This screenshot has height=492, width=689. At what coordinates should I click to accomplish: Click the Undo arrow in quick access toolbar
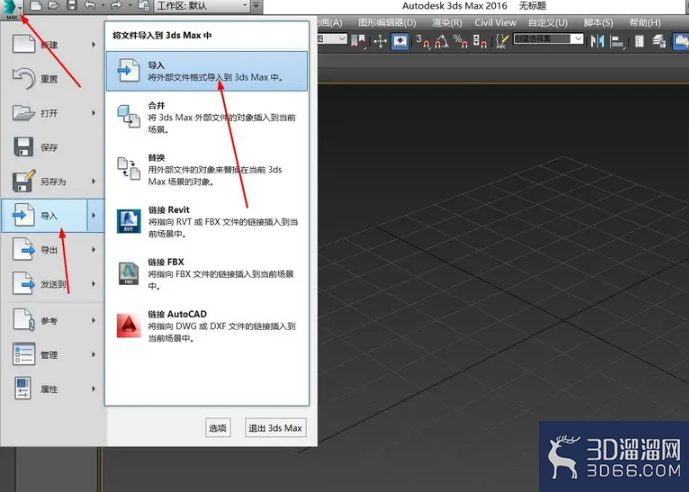[x=90, y=6]
